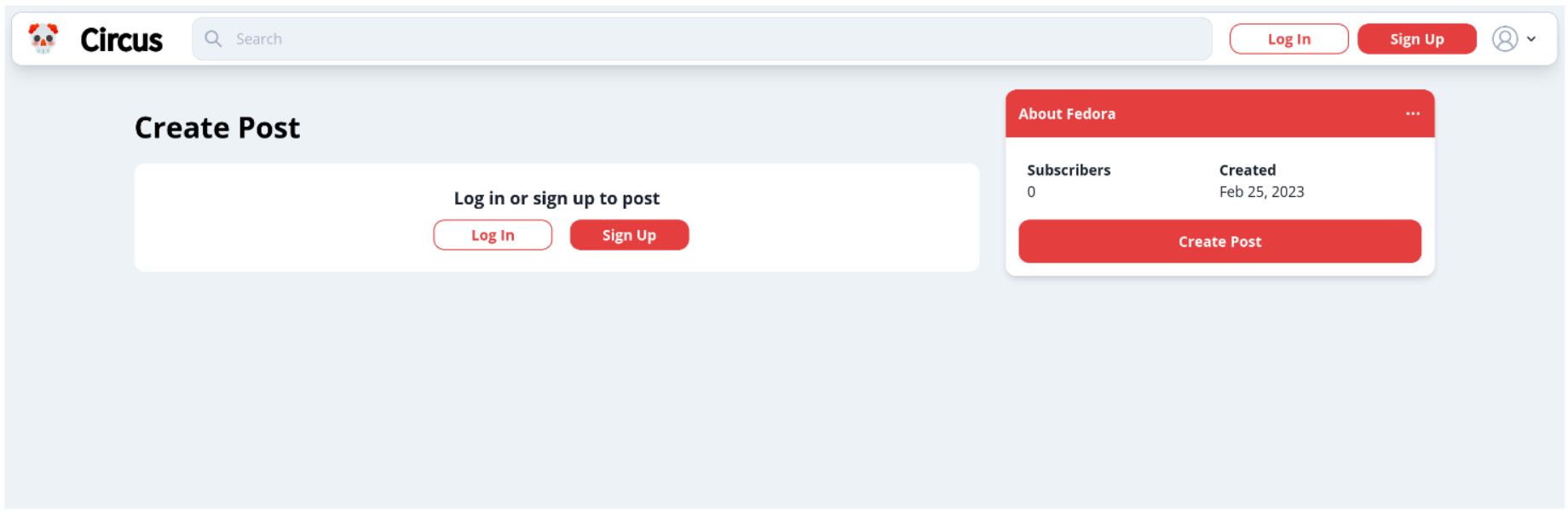Click the "Log in or sign up to post" text
1568x512 pixels.
coord(556,198)
